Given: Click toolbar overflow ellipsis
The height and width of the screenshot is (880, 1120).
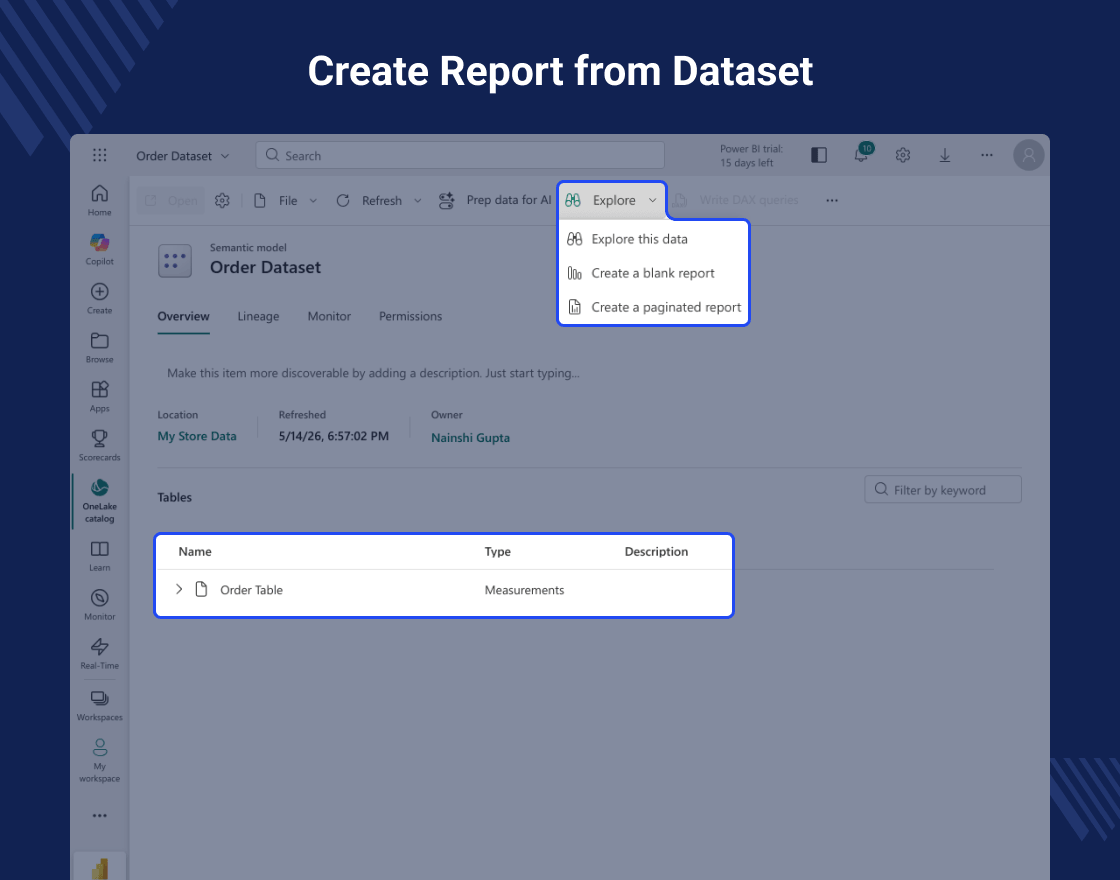Looking at the screenshot, I should tap(831, 201).
